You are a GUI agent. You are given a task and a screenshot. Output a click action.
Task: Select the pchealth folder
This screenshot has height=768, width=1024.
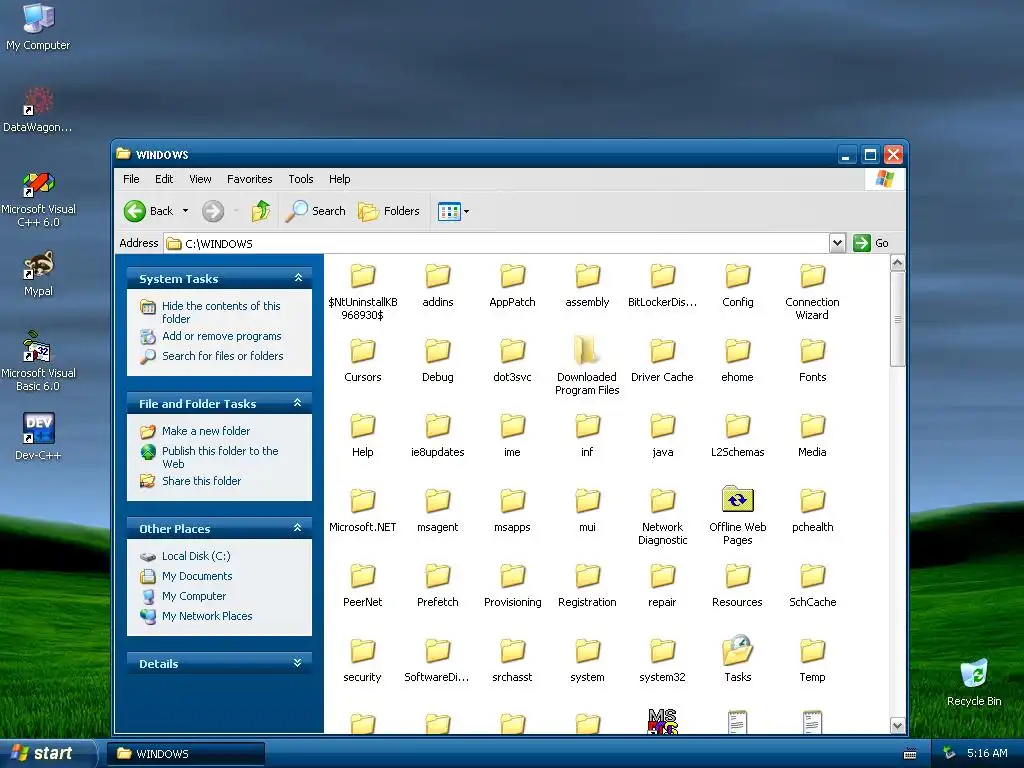click(x=812, y=511)
